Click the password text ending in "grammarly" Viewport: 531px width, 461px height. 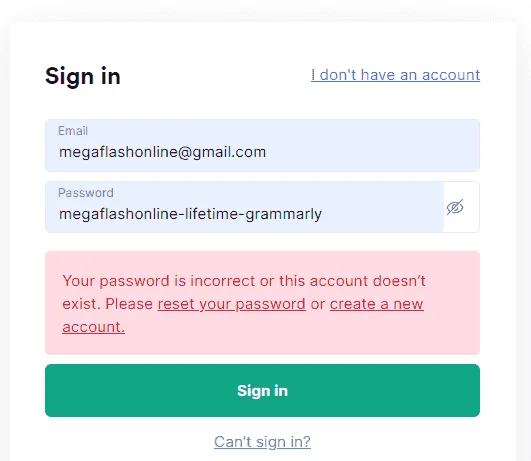coord(190,214)
